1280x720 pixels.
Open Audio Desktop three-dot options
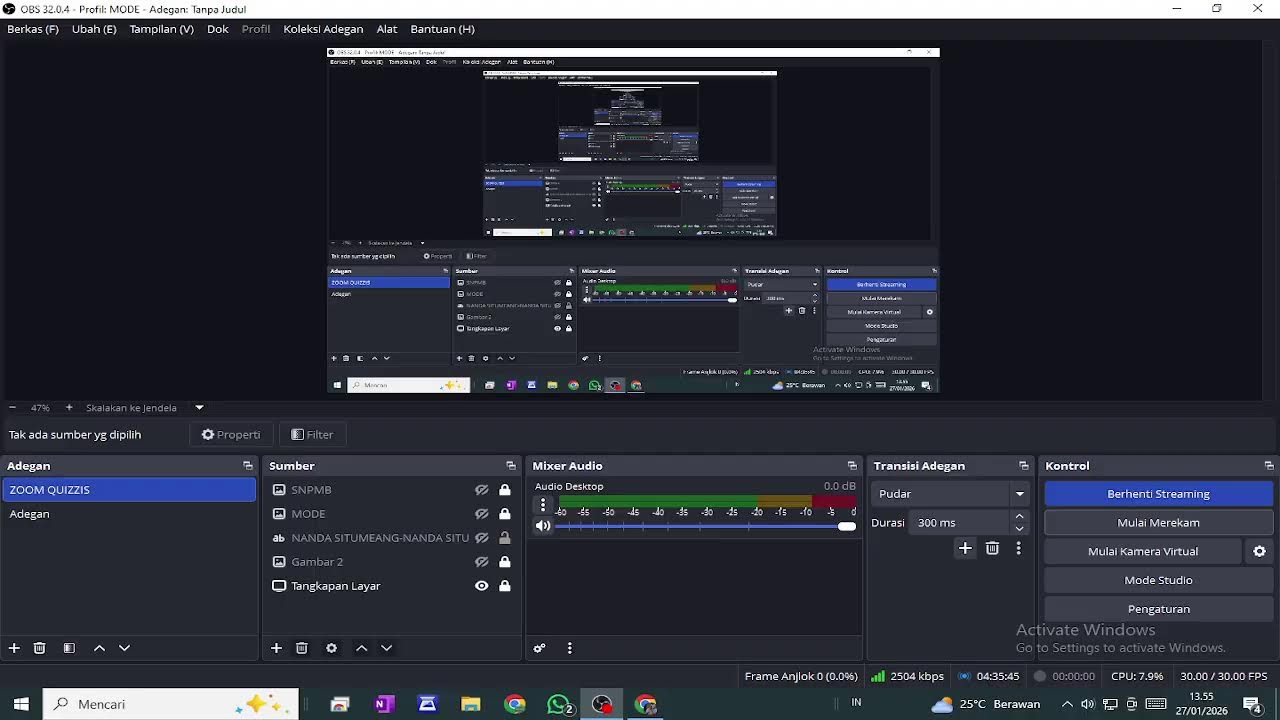(x=543, y=505)
